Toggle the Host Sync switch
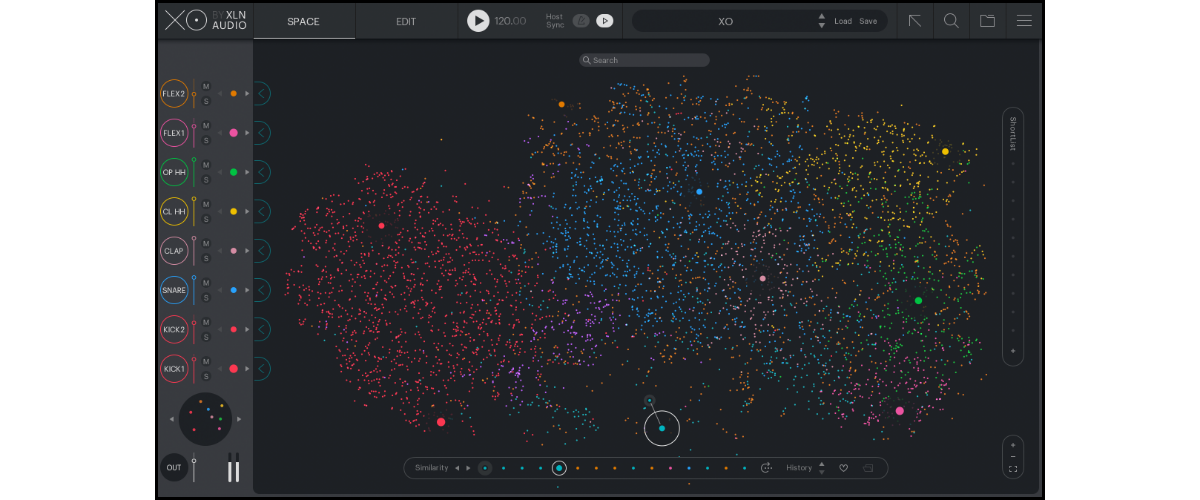Image resolution: width=1200 pixels, height=500 pixels. [x=581, y=21]
